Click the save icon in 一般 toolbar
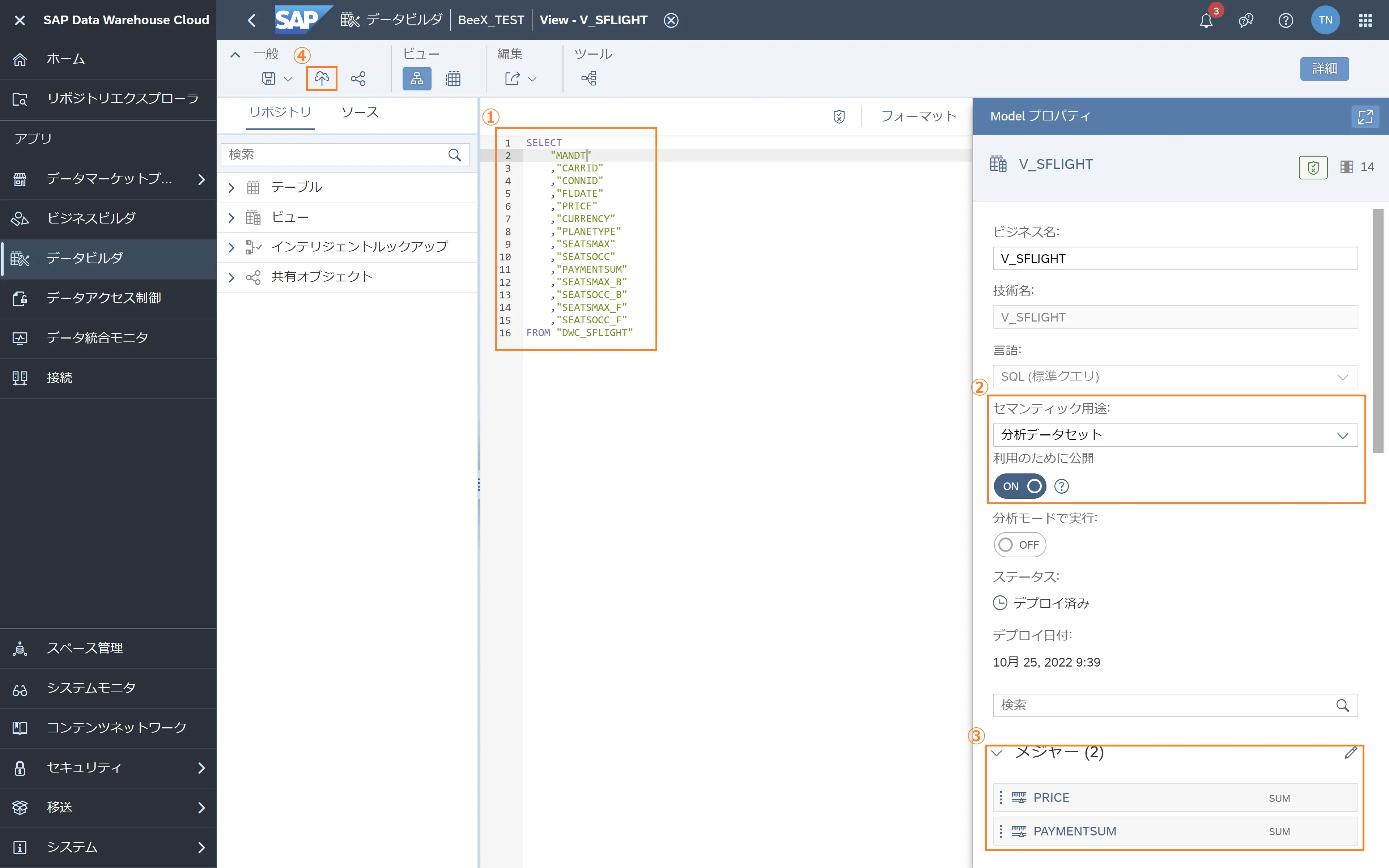This screenshot has height=868, width=1389. tap(269, 78)
